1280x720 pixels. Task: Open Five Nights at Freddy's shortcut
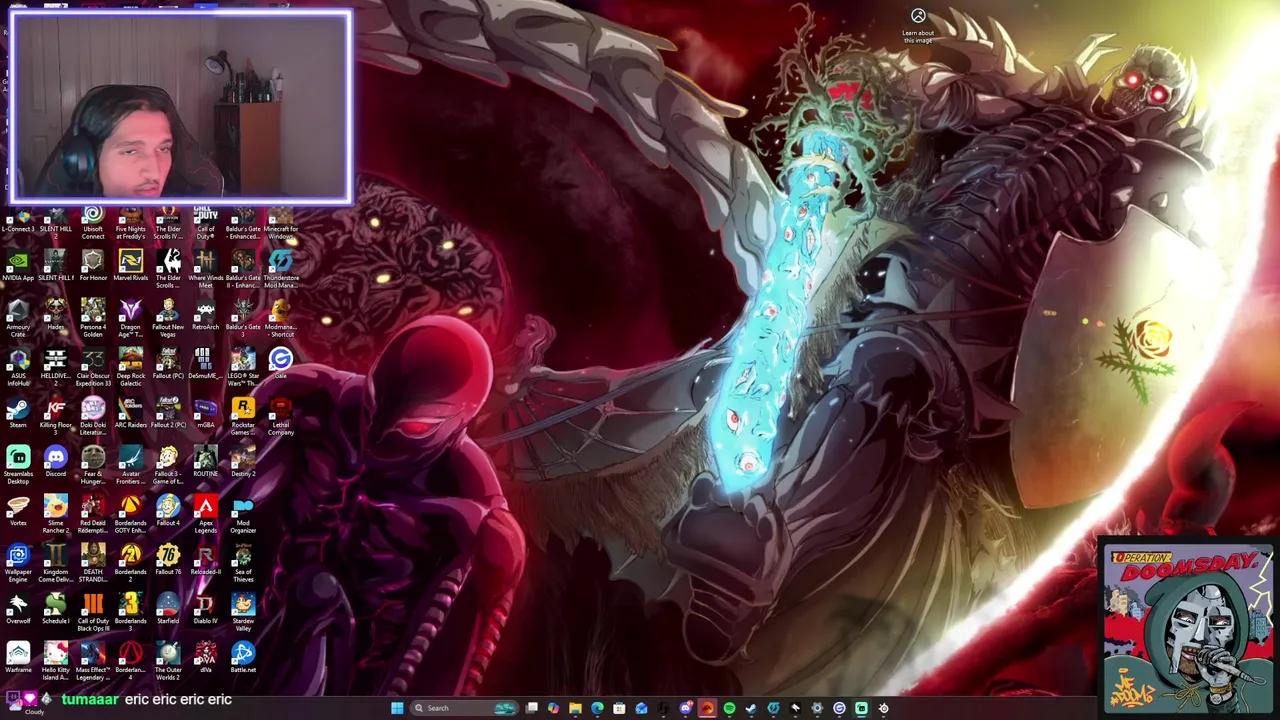[130, 223]
